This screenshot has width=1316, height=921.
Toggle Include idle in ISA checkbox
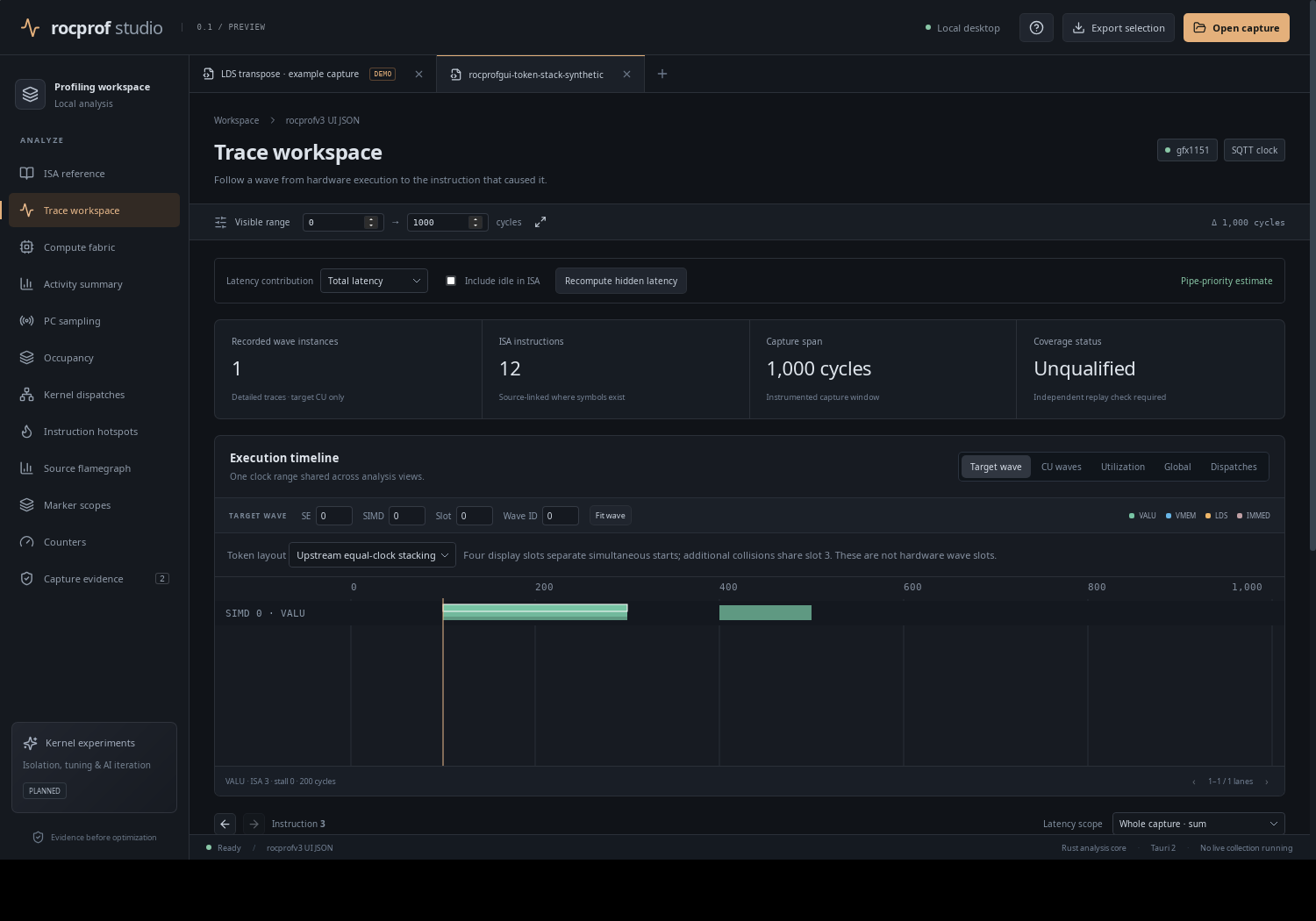click(x=451, y=281)
